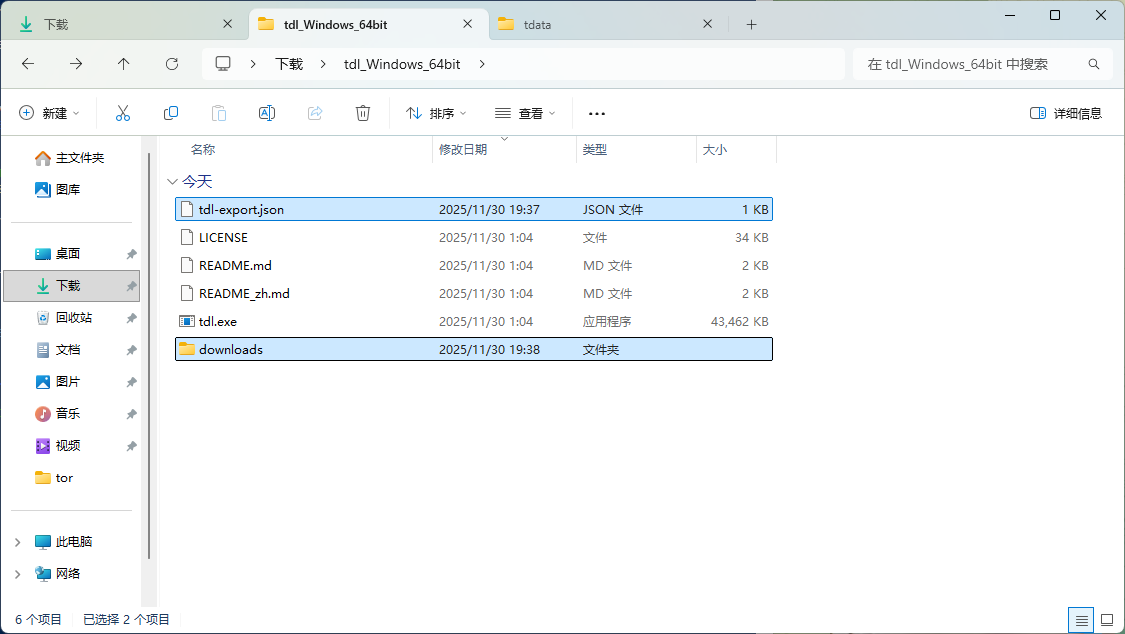Switch to large thumbnails view in status bar

pyautogui.click(x=1106, y=620)
